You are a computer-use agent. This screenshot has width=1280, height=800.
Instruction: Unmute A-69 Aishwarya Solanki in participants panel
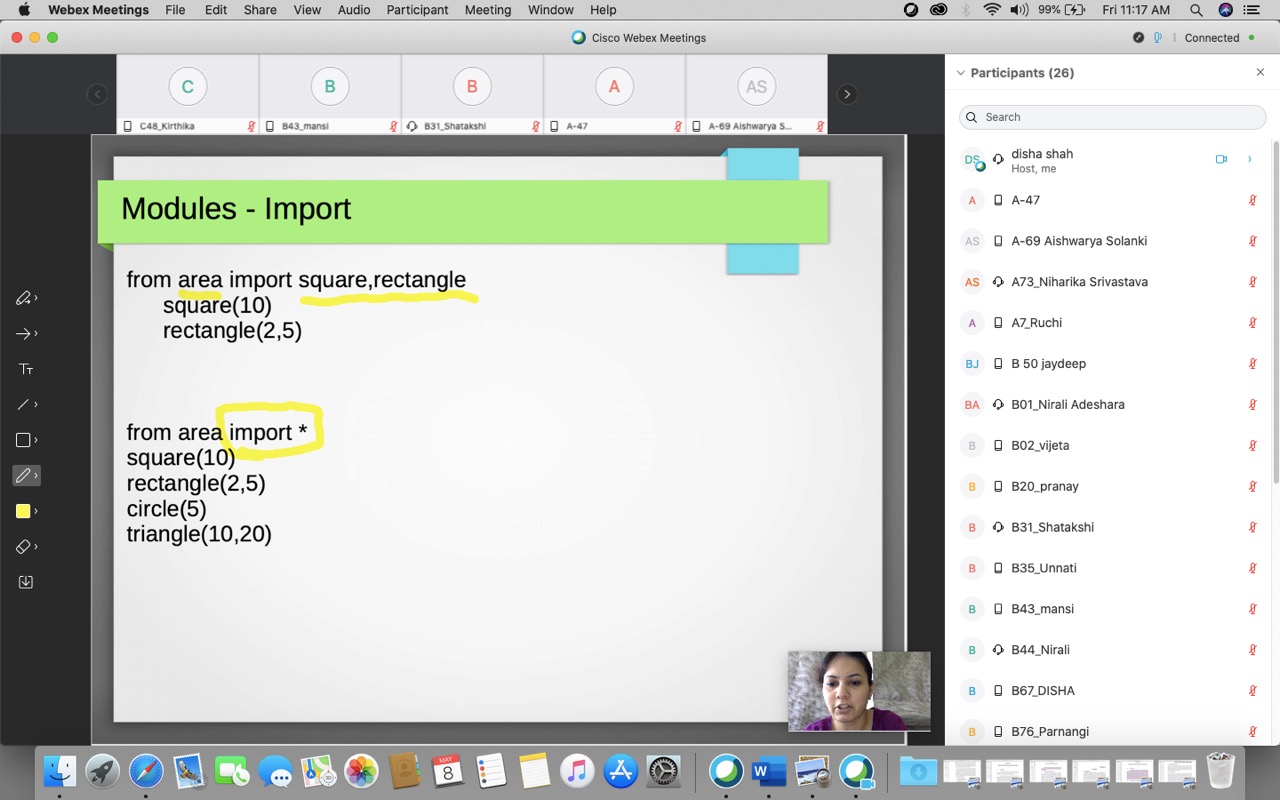(x=1252, y=241)
